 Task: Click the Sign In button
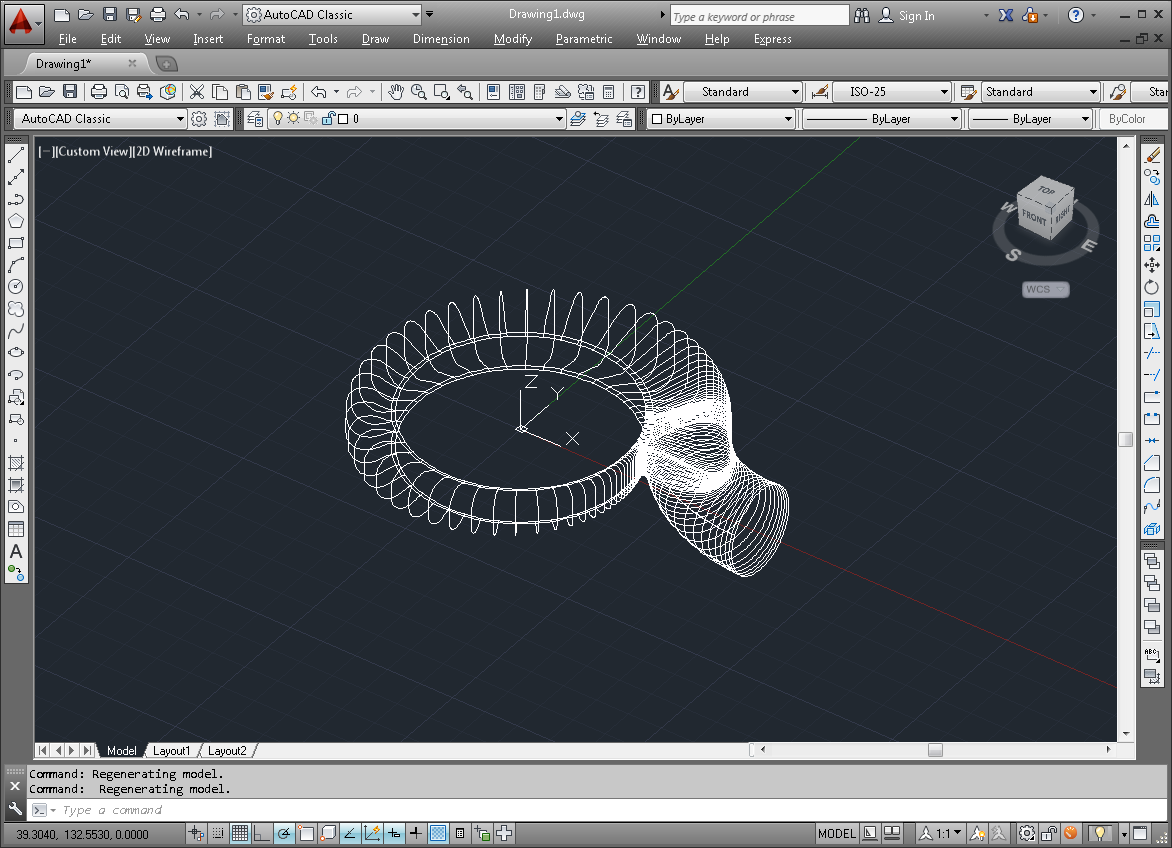pos(907,15)
